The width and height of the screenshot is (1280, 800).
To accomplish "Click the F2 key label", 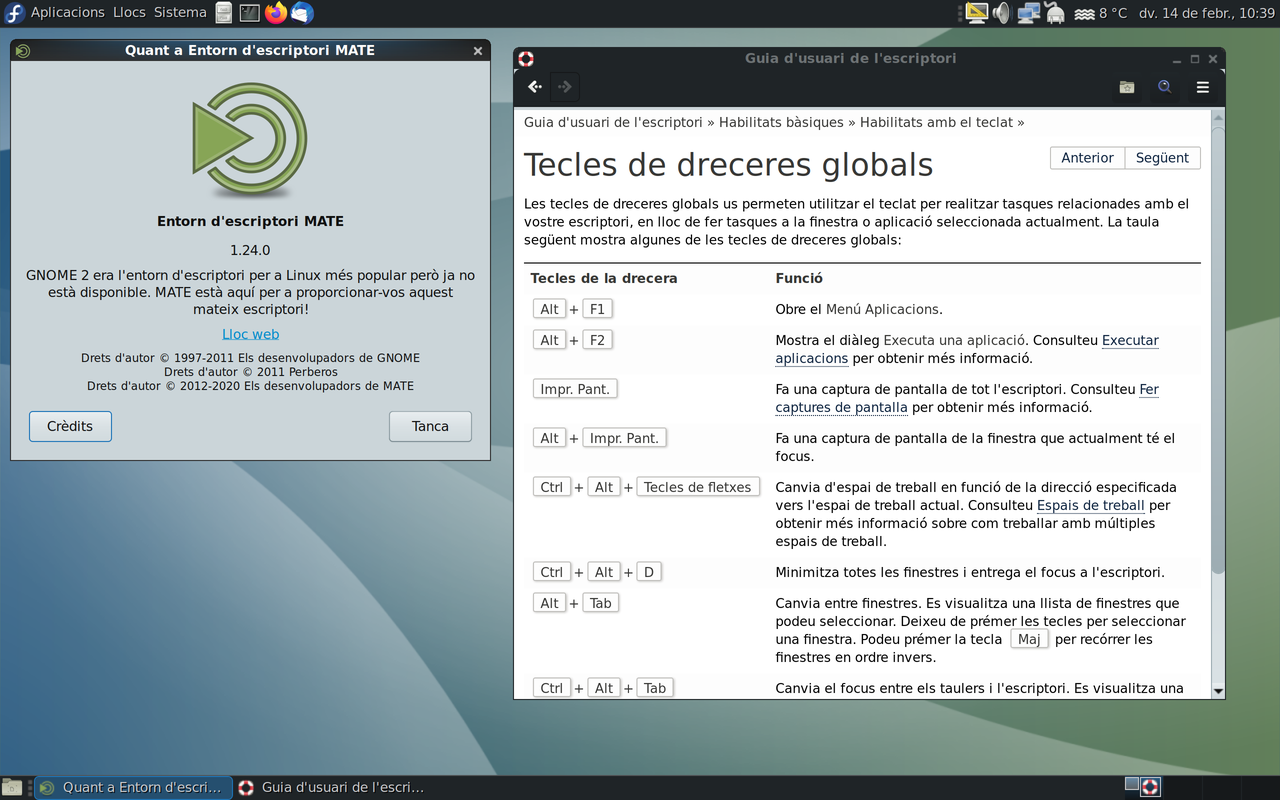I will click(597, 340).
